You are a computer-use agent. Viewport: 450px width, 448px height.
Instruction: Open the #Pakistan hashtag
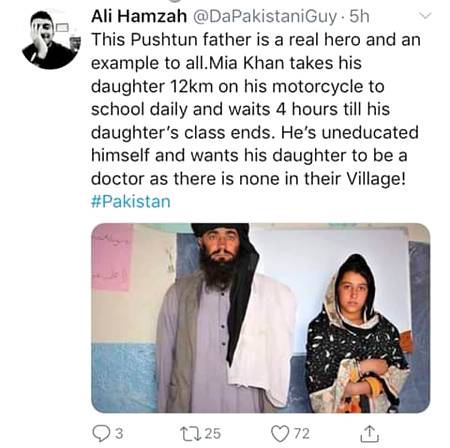pyautogui.click(x=131, y=201)
